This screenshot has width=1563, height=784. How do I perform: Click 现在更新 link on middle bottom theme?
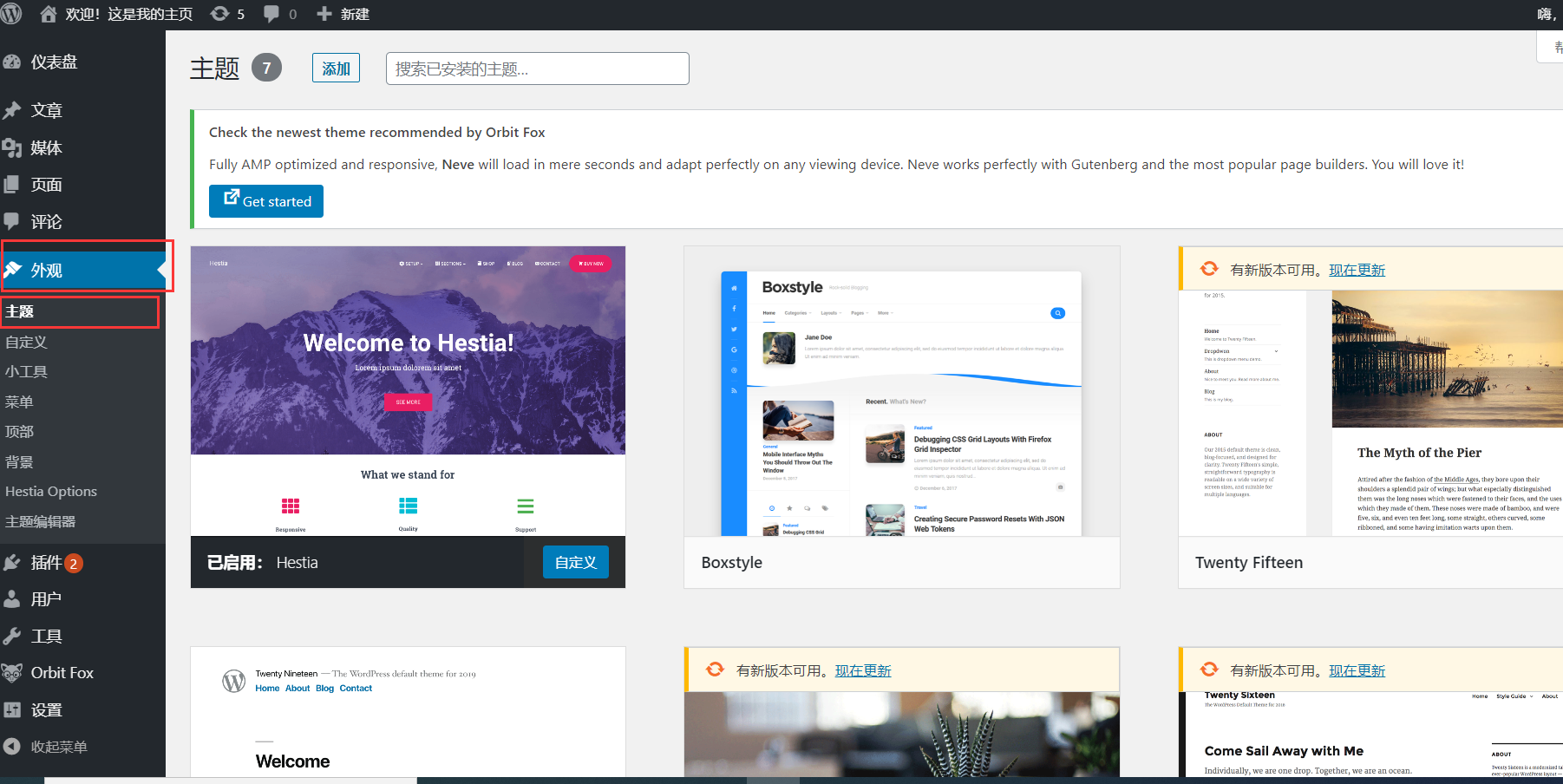[863, 670]
